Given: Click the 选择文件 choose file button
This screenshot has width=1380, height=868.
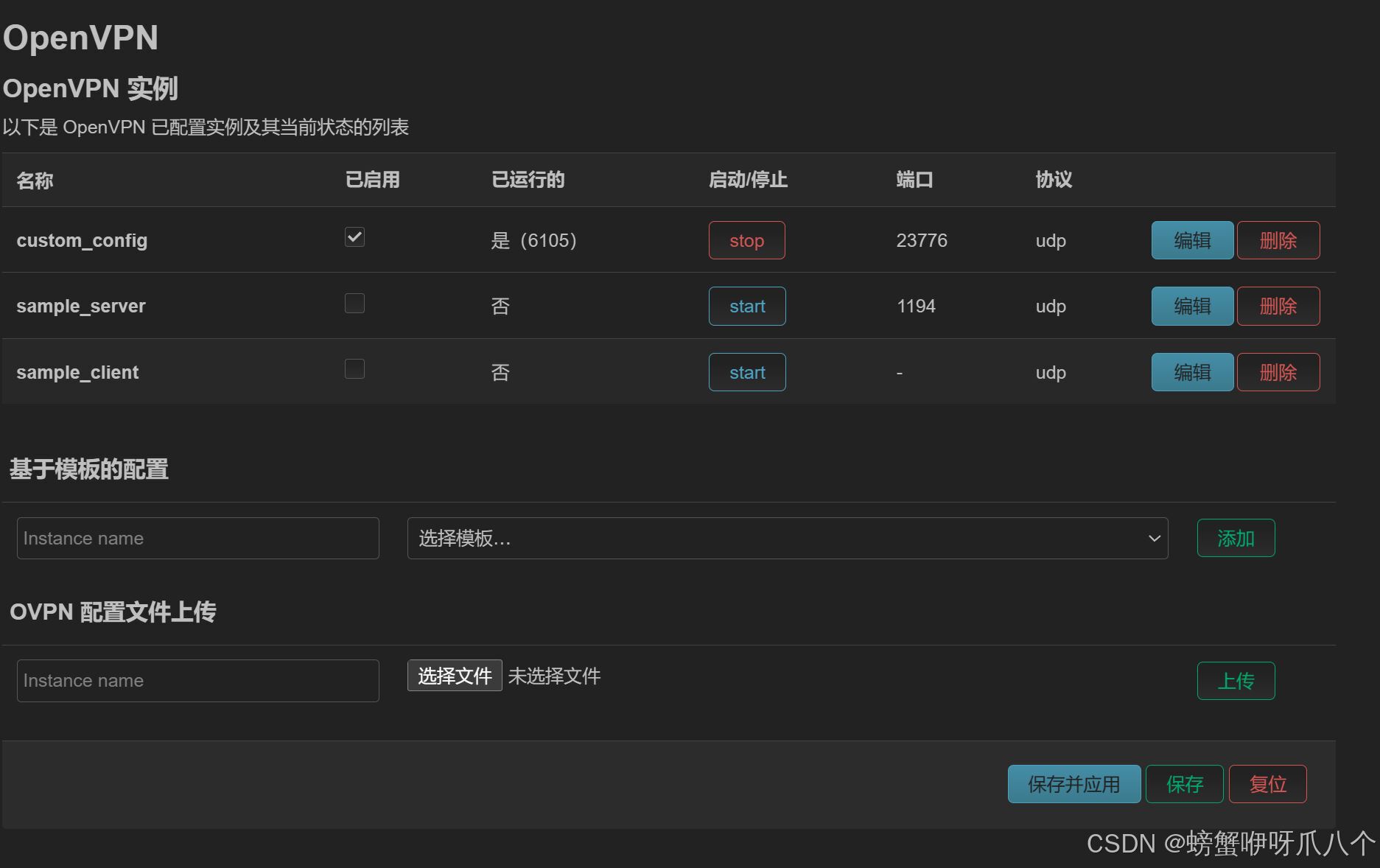Looking at the screenshot, I should (x=455, y=676).
